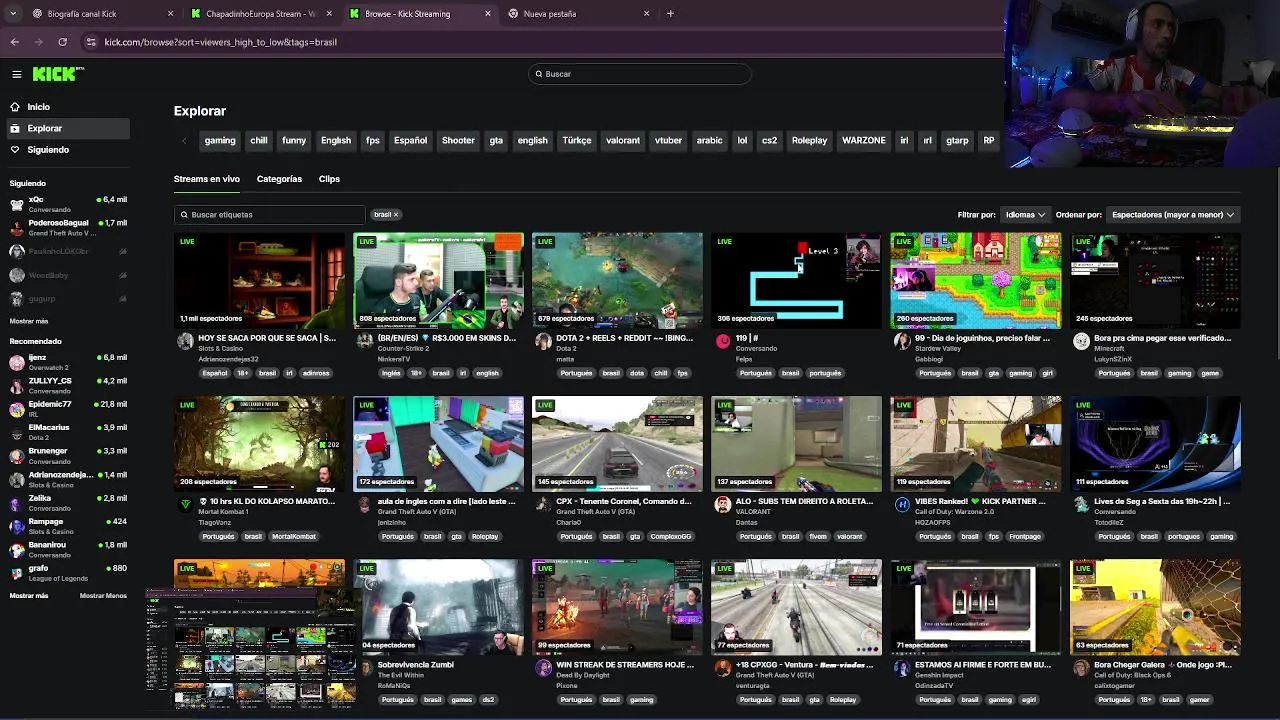Open HOY SE SACA stream thumbnail
The height and width of the screenshot is (720, 1280).
pos(259,281)
